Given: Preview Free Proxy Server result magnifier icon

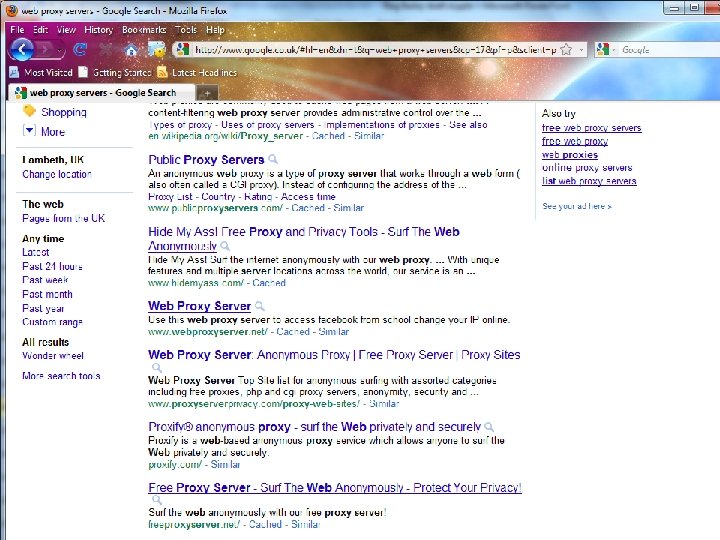Looking at the screenshot, I should 157,500.
